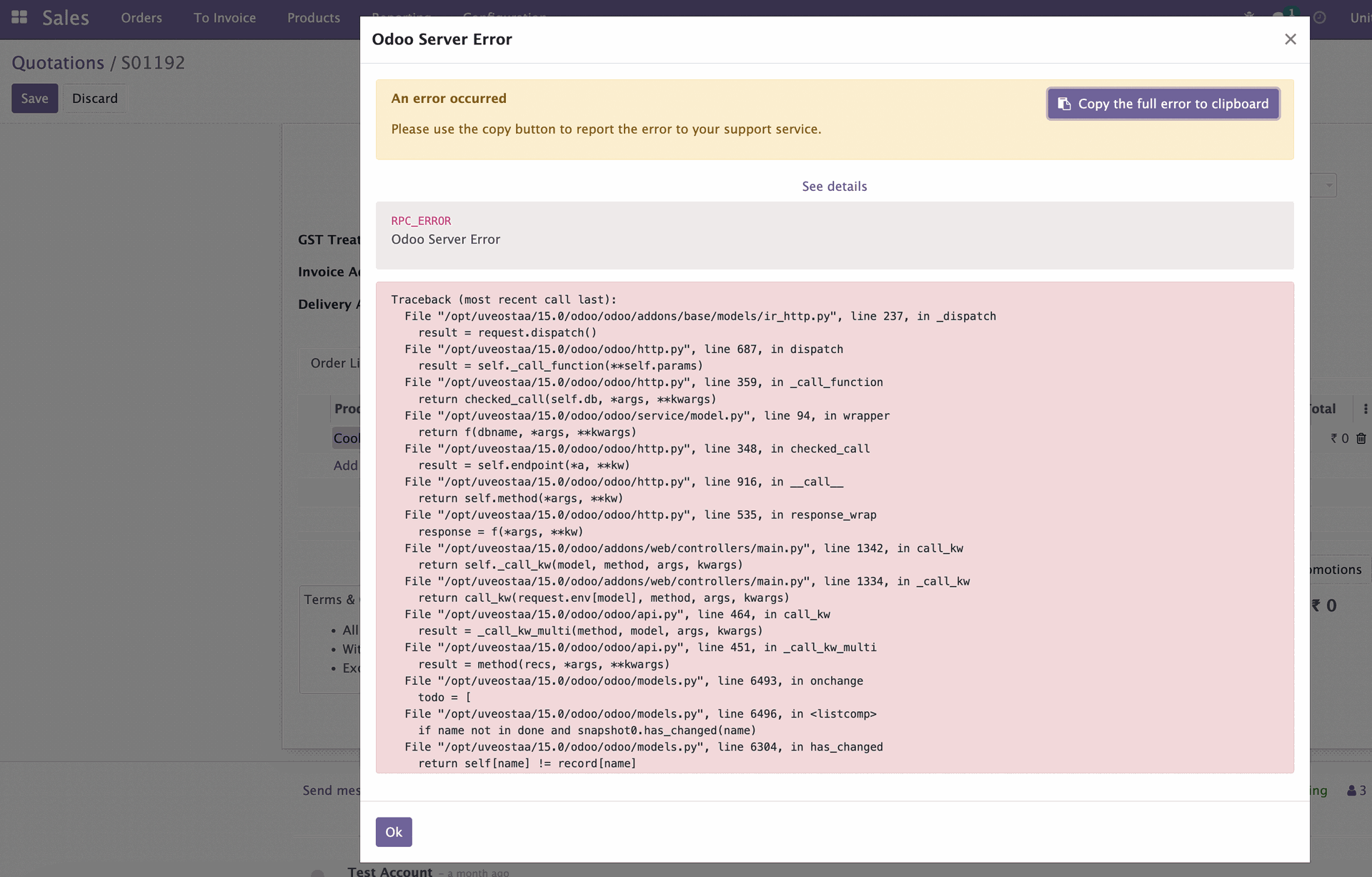
Task: Click the Odoo Server Error dialog title
Action: point(442,39)
